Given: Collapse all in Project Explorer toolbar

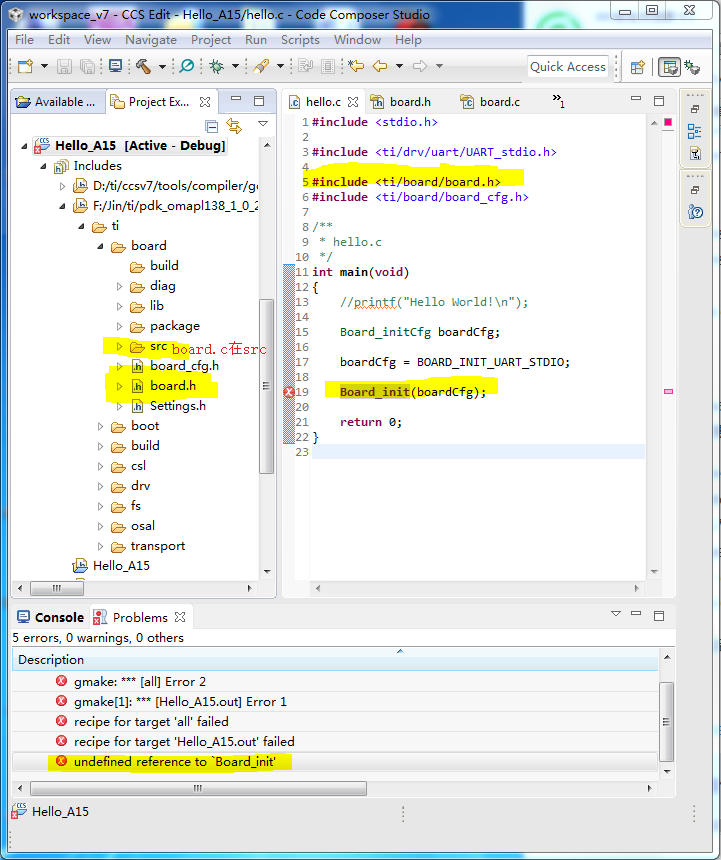Looking at the screenshot, I should point(211,126).
